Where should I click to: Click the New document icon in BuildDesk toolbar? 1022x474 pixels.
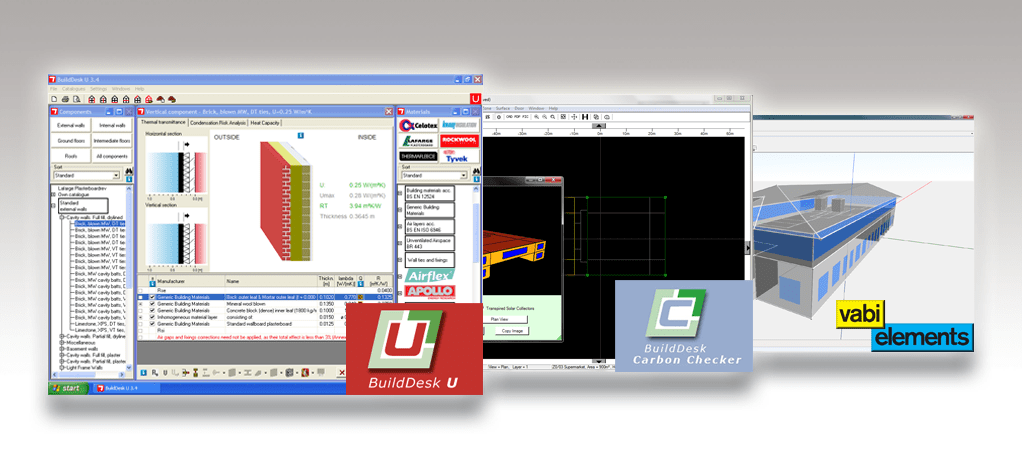tap(54, 99)
